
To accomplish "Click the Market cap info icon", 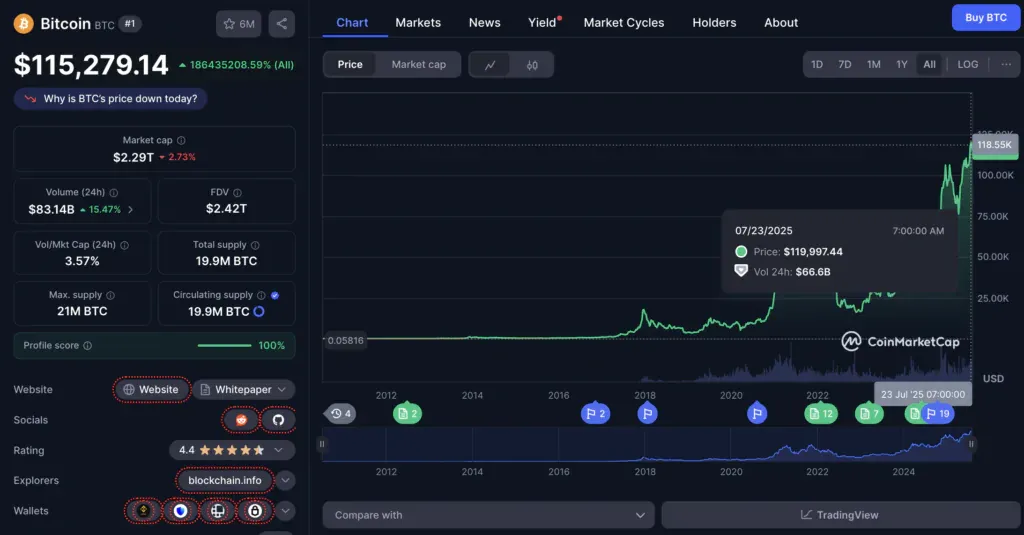I will click(181, 140).
